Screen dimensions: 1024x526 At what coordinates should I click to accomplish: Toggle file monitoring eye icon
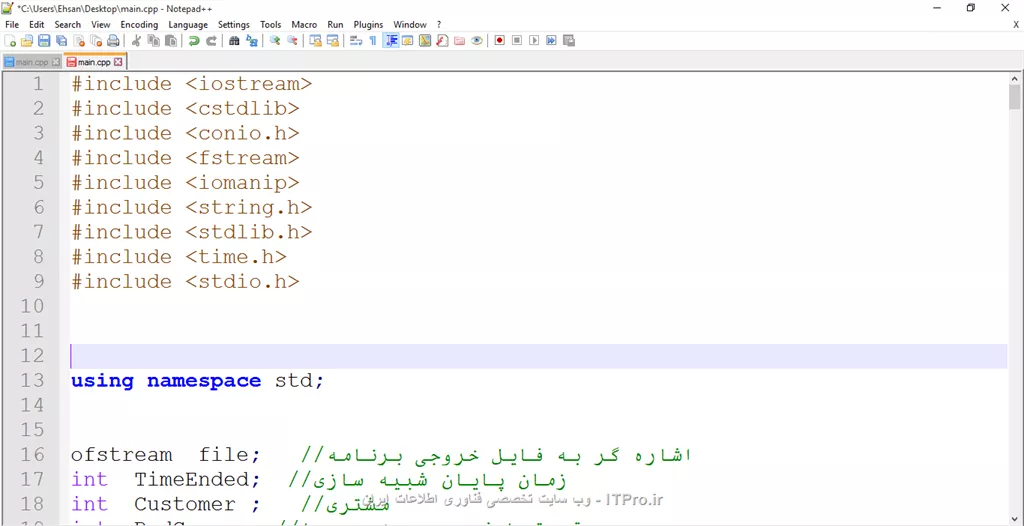click(x=477, y=41)
